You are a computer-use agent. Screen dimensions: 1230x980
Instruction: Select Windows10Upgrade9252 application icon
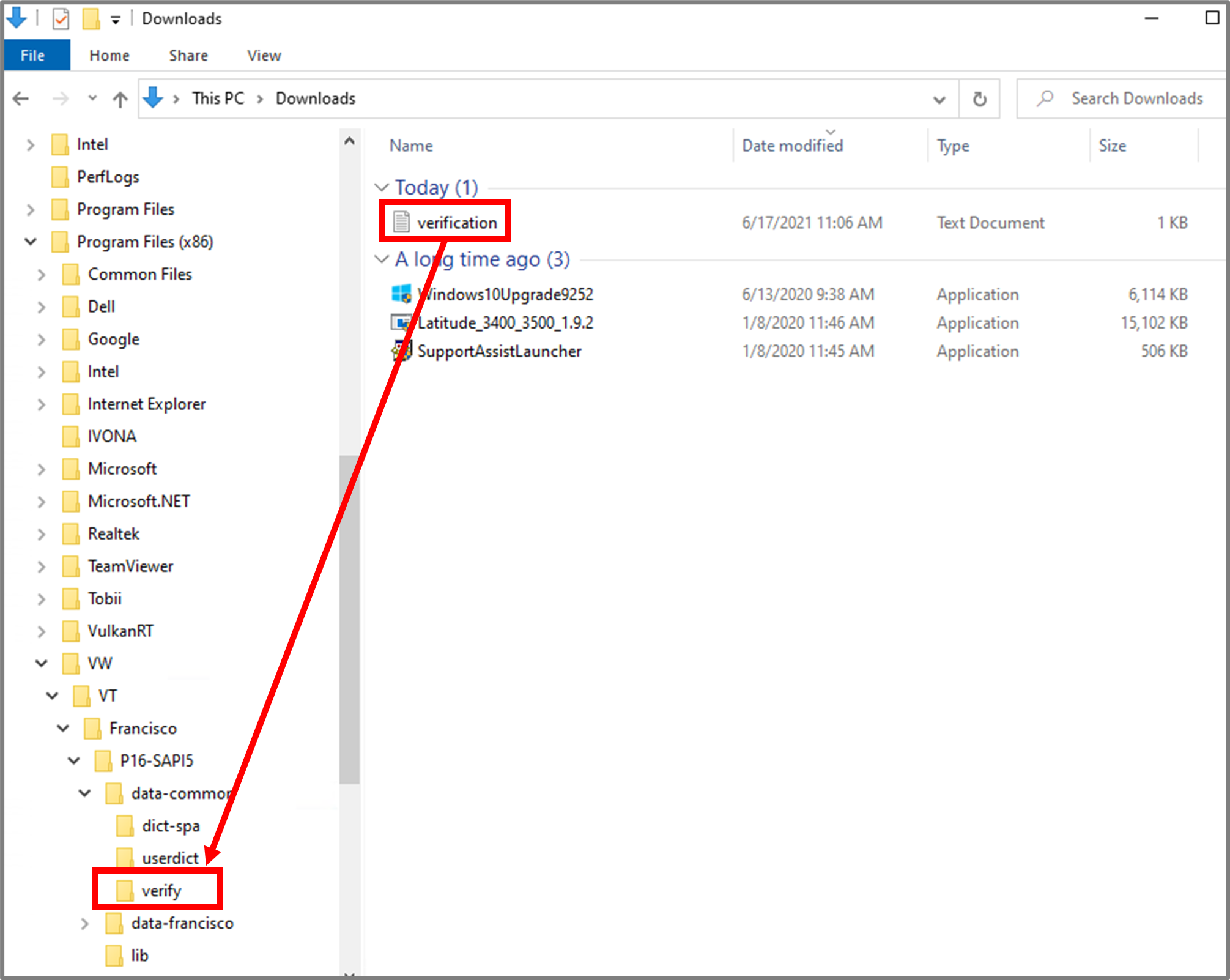click(x=401, y=294)
